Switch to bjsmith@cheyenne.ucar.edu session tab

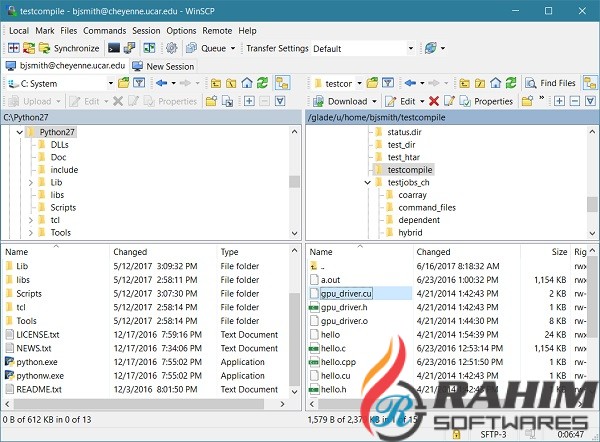(x=65, y=66)
